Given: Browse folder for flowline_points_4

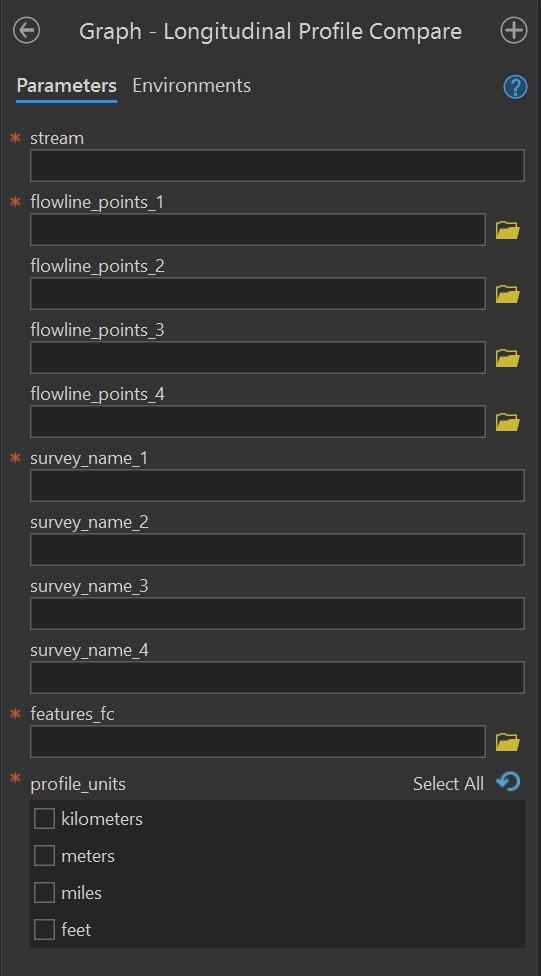Looking at the screenshot, I should click(x=507, y=422).
